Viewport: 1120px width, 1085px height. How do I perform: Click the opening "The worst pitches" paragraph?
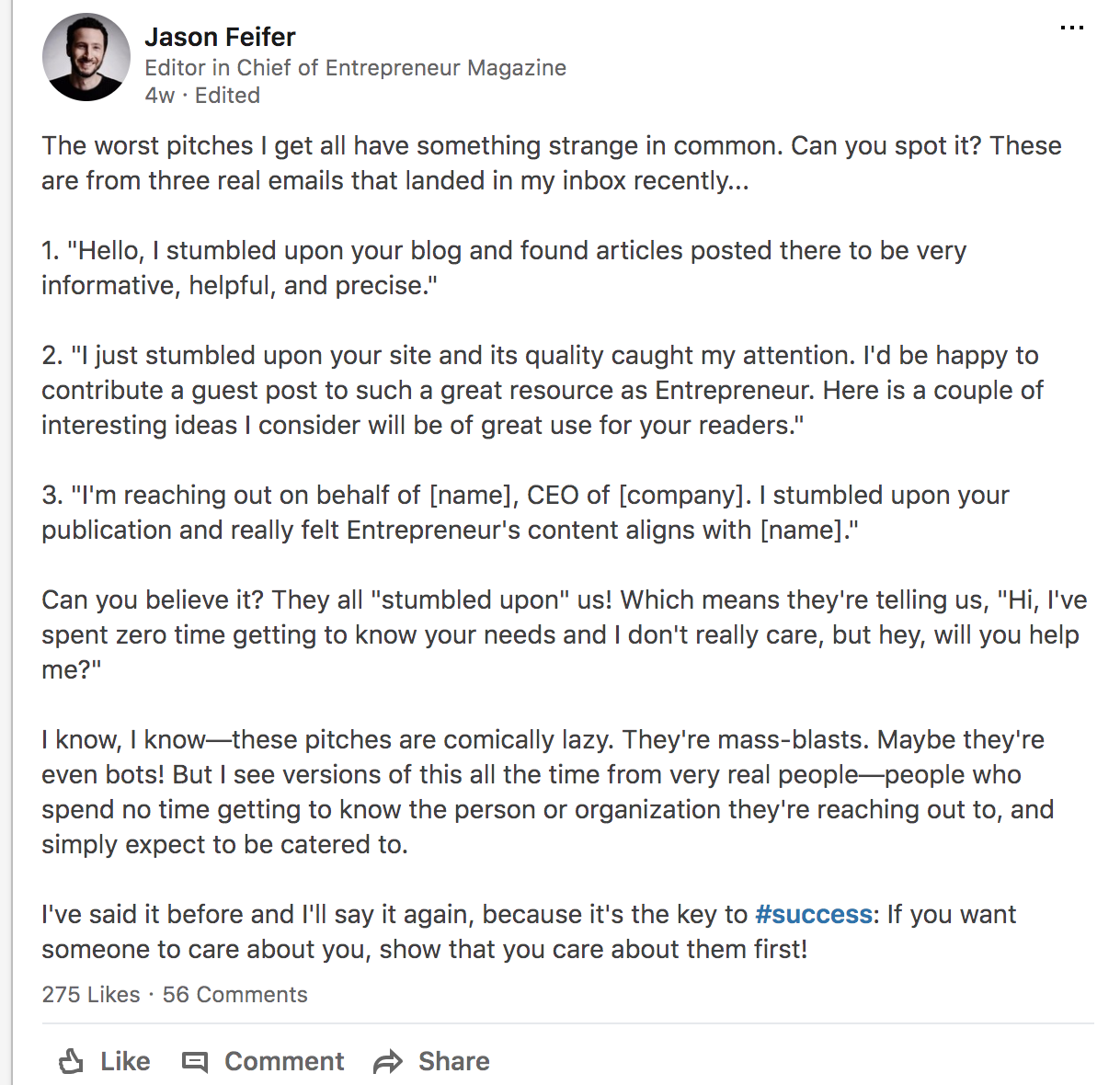click(552, 163)
